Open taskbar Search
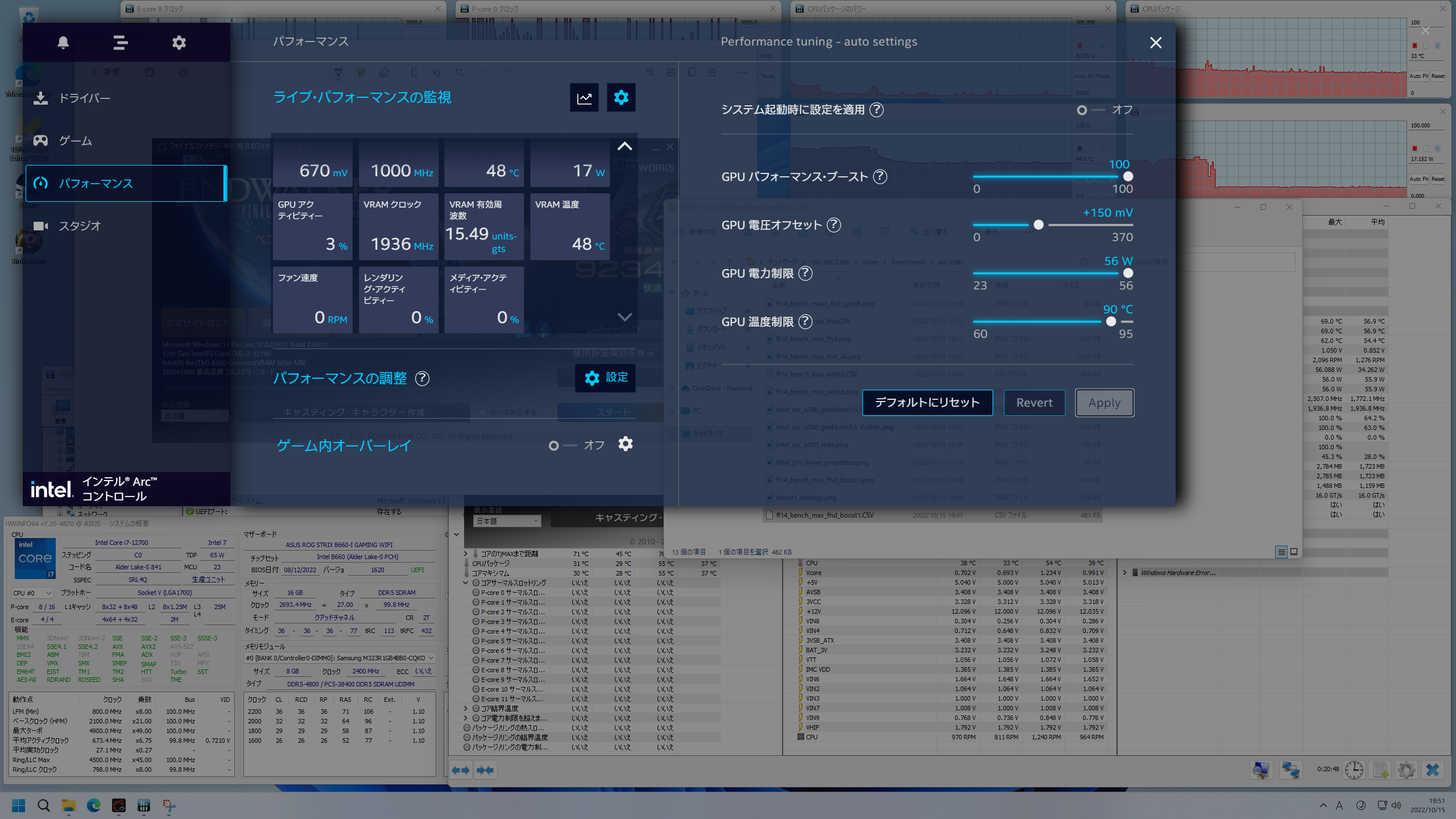This screenshot has width=1456, height=819. click(x=43, y=805)
